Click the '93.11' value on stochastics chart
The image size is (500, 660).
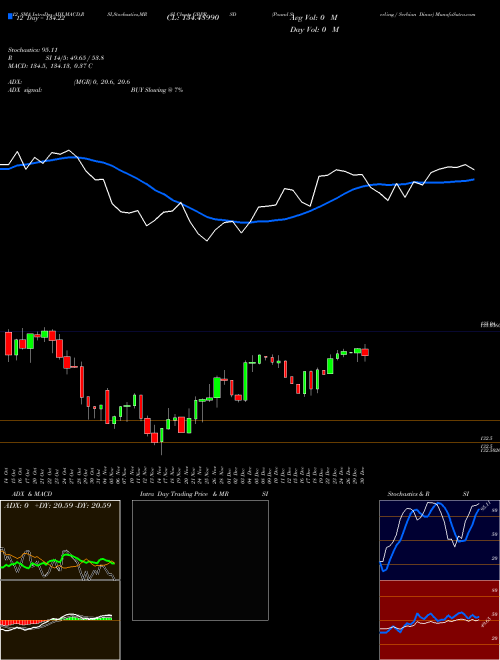pyautogui.click(x=486, y=505)
